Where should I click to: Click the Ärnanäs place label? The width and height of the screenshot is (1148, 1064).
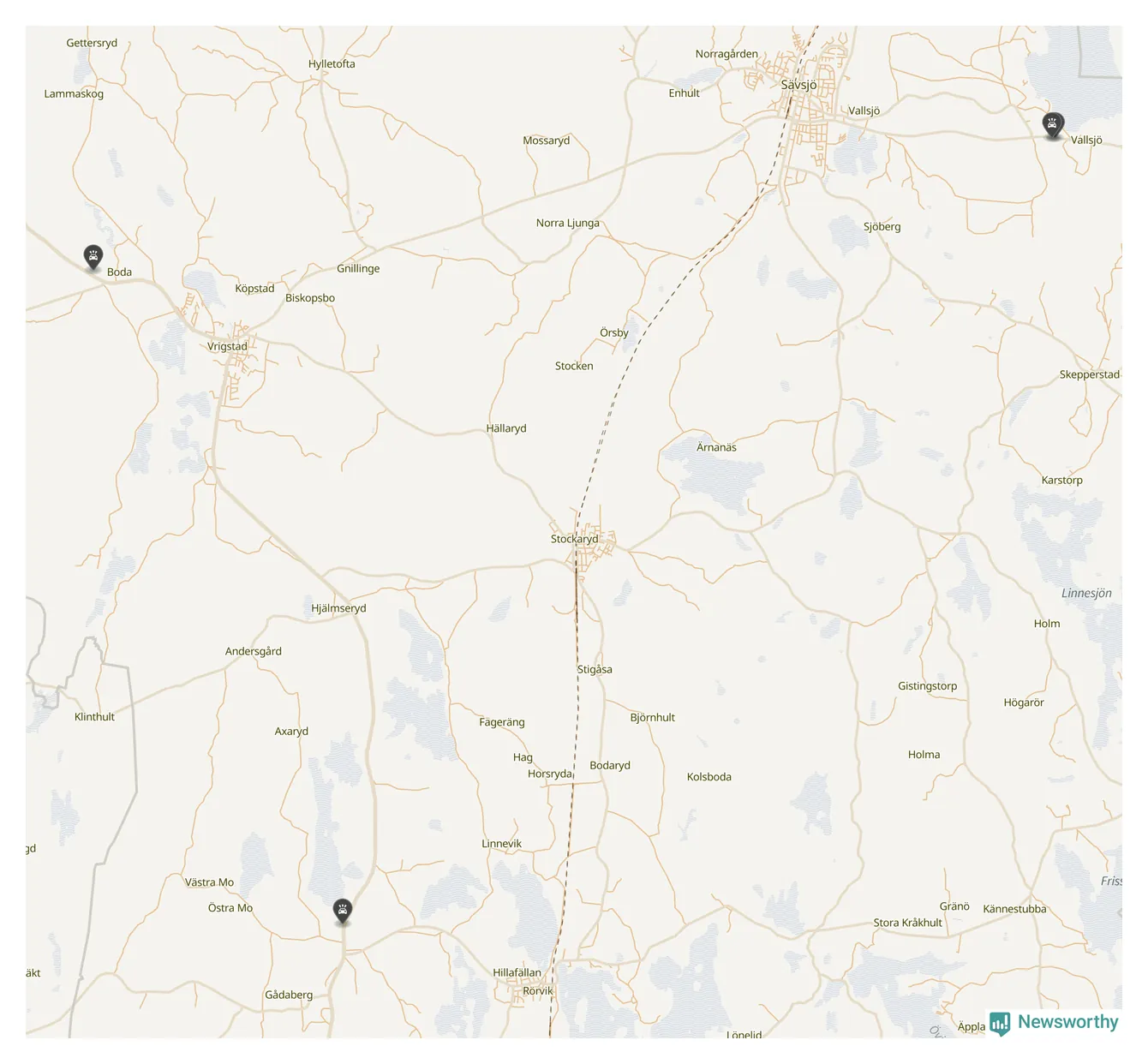click(716, 447)
